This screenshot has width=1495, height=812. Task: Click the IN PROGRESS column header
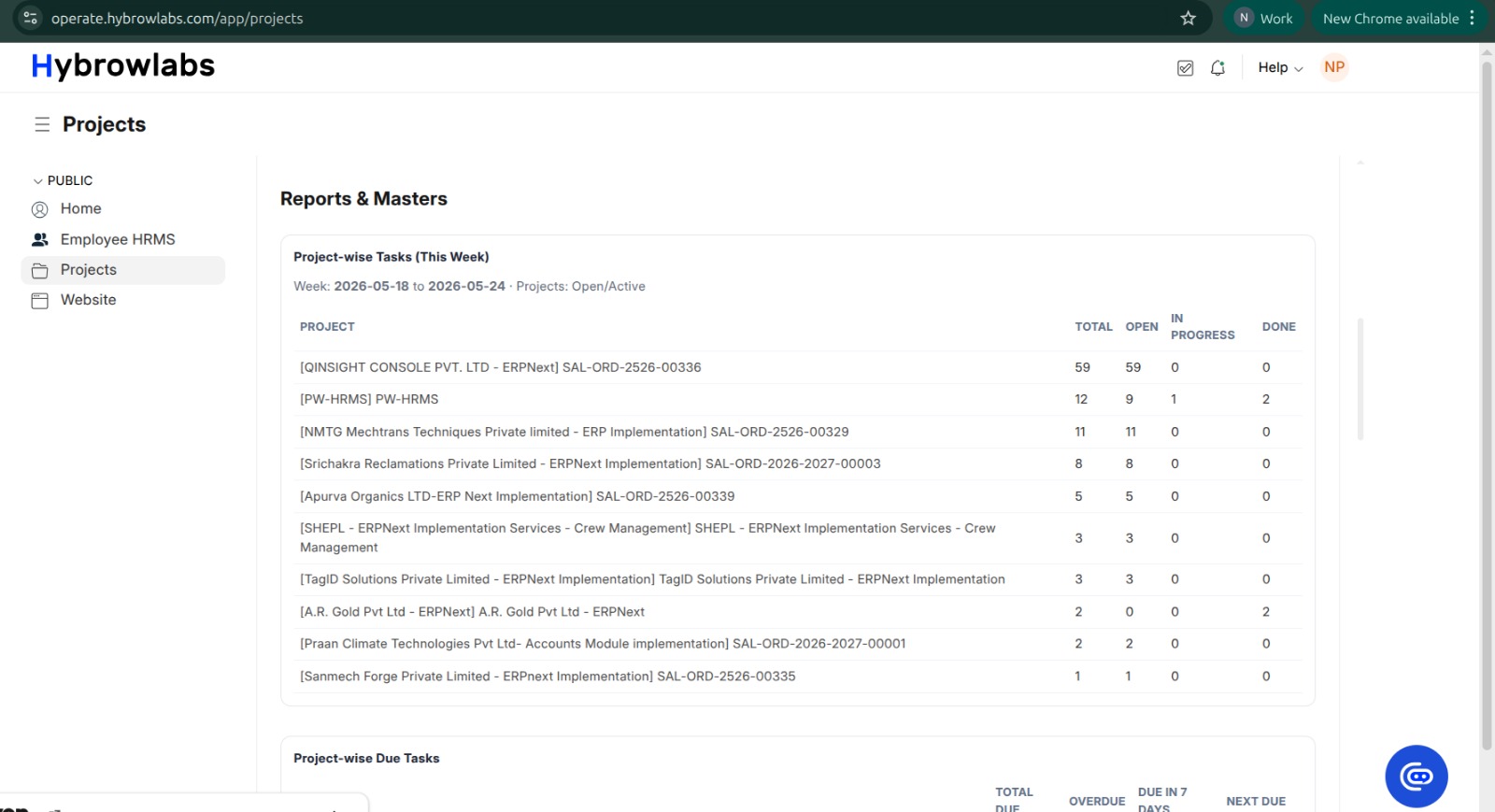tap(1203, 327)
